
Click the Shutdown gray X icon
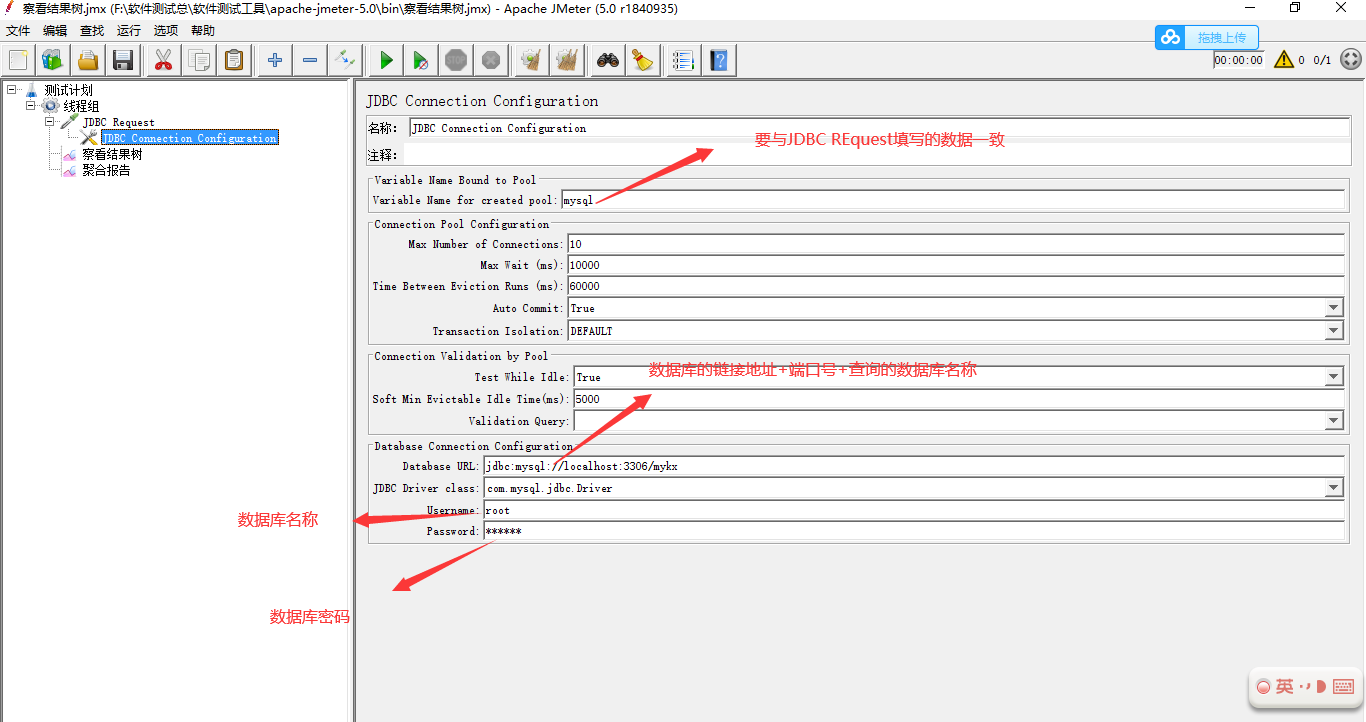(x=491, y=60)
